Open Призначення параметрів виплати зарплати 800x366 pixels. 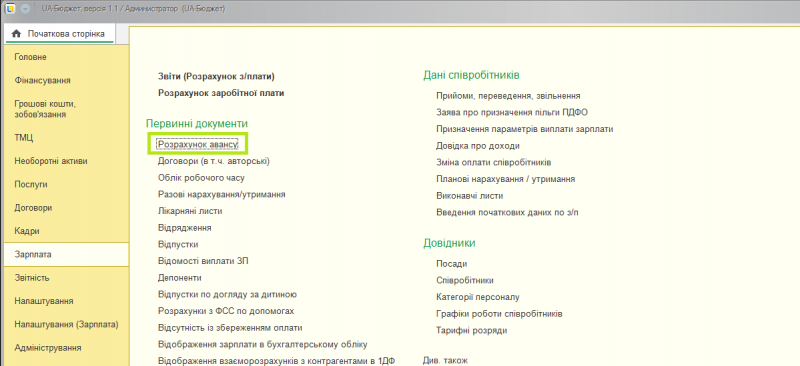tap(524, 129)
